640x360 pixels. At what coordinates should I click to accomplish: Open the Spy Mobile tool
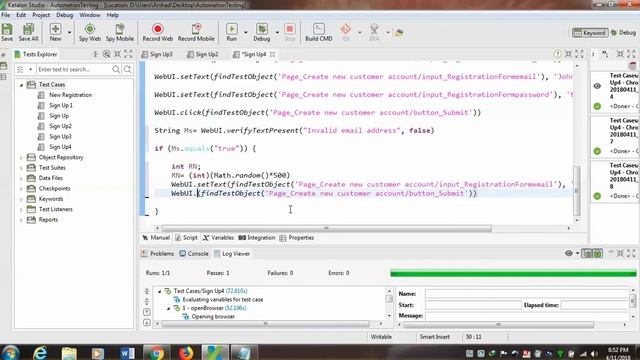pyautogui.click(x=120, y=32)
